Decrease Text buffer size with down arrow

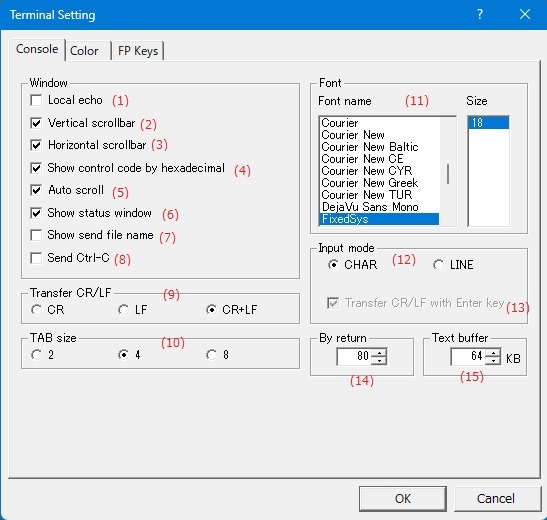(493, 360)
